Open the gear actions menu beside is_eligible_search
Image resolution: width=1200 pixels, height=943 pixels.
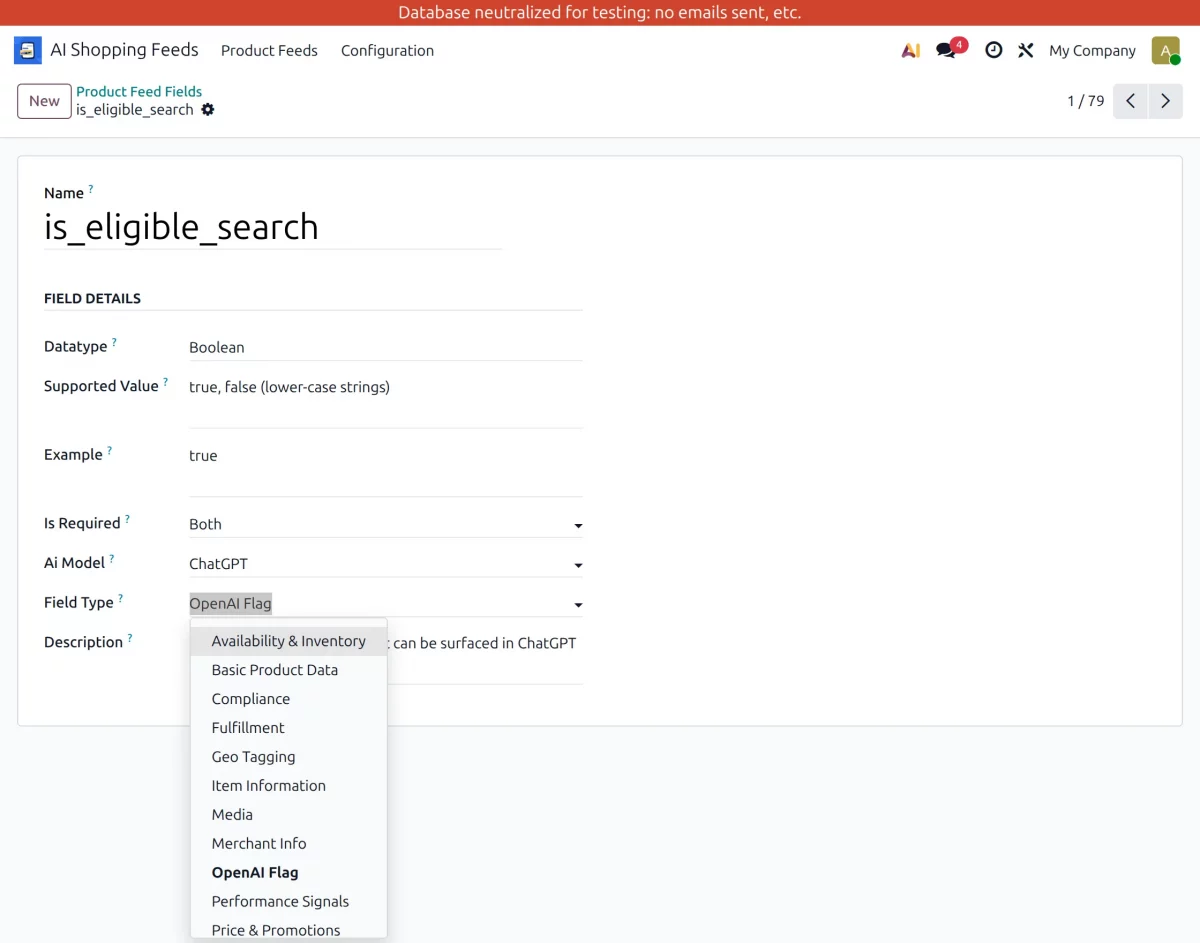(x=208, y=109)
